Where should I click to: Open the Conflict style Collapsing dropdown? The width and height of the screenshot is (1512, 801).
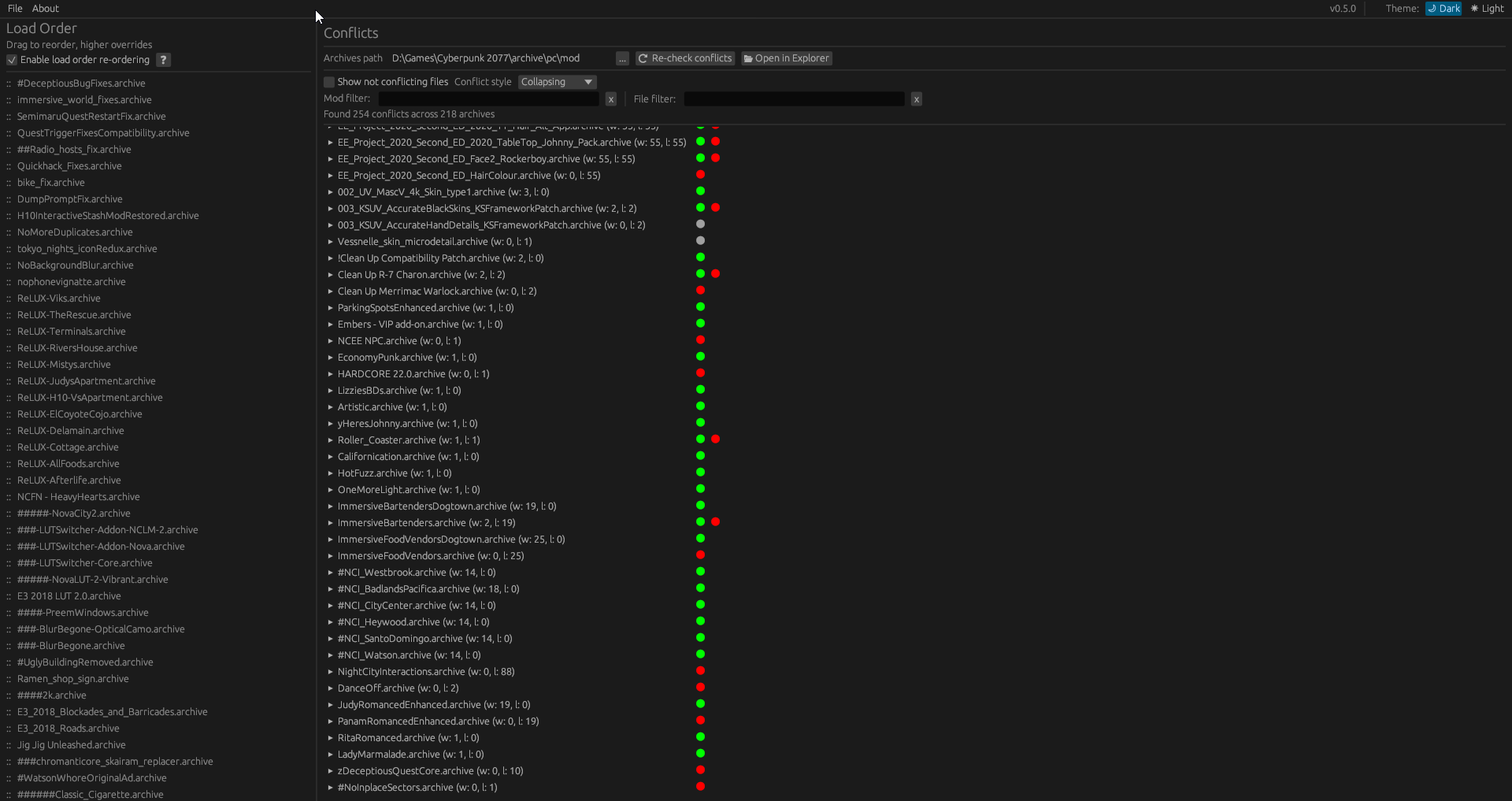557,82
